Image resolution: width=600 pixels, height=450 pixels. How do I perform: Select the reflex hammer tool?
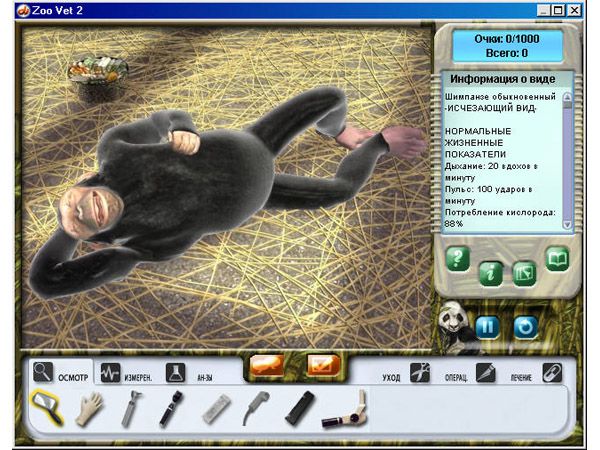click(132, 409)
